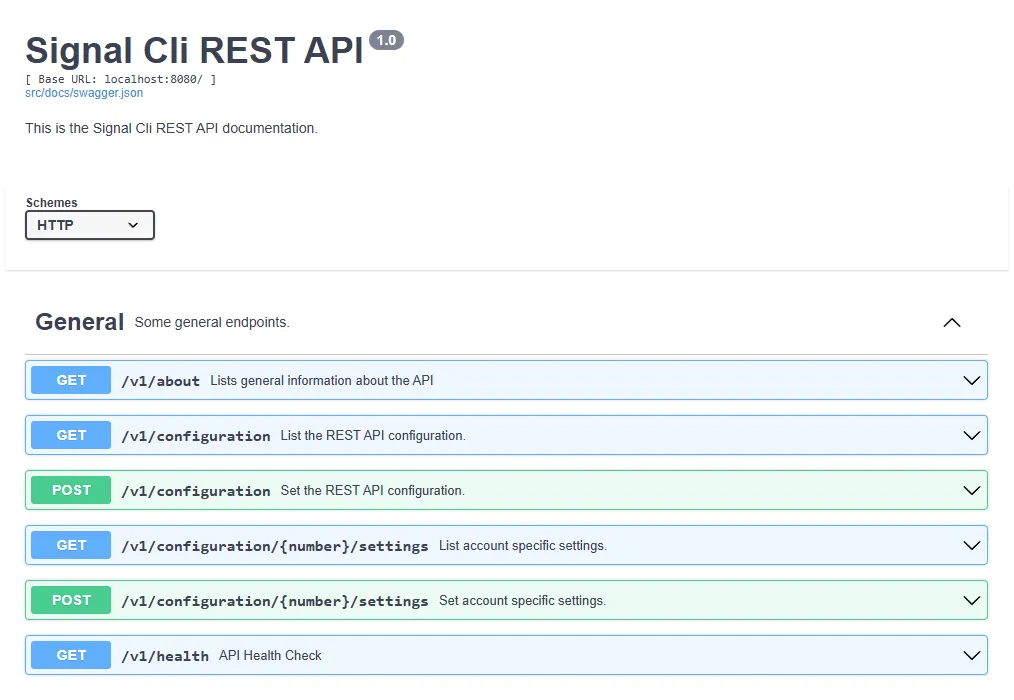
Task: Click the GET badge for /v1/about
Action: coord(71,380)
